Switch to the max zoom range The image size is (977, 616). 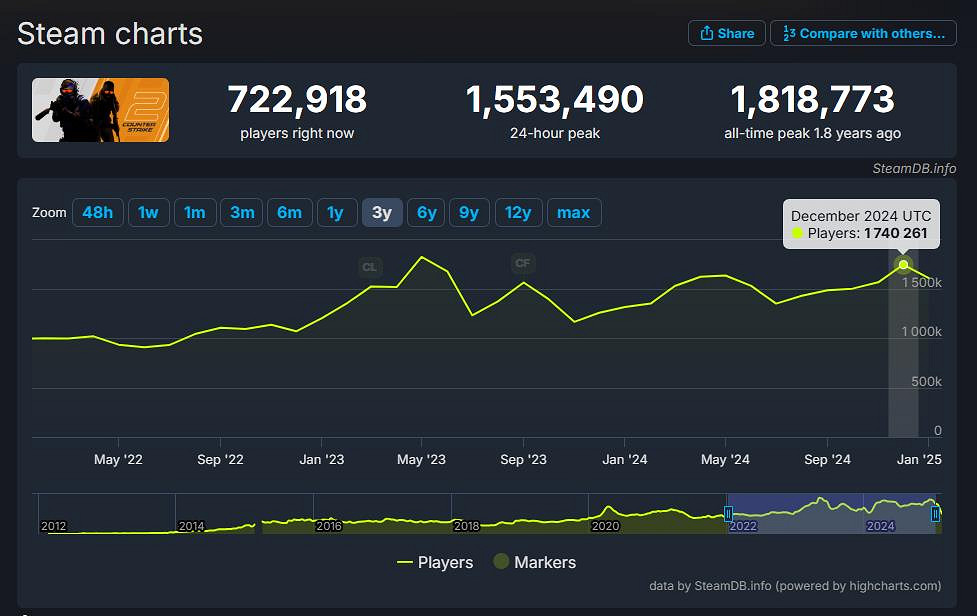tap(574, 212)
